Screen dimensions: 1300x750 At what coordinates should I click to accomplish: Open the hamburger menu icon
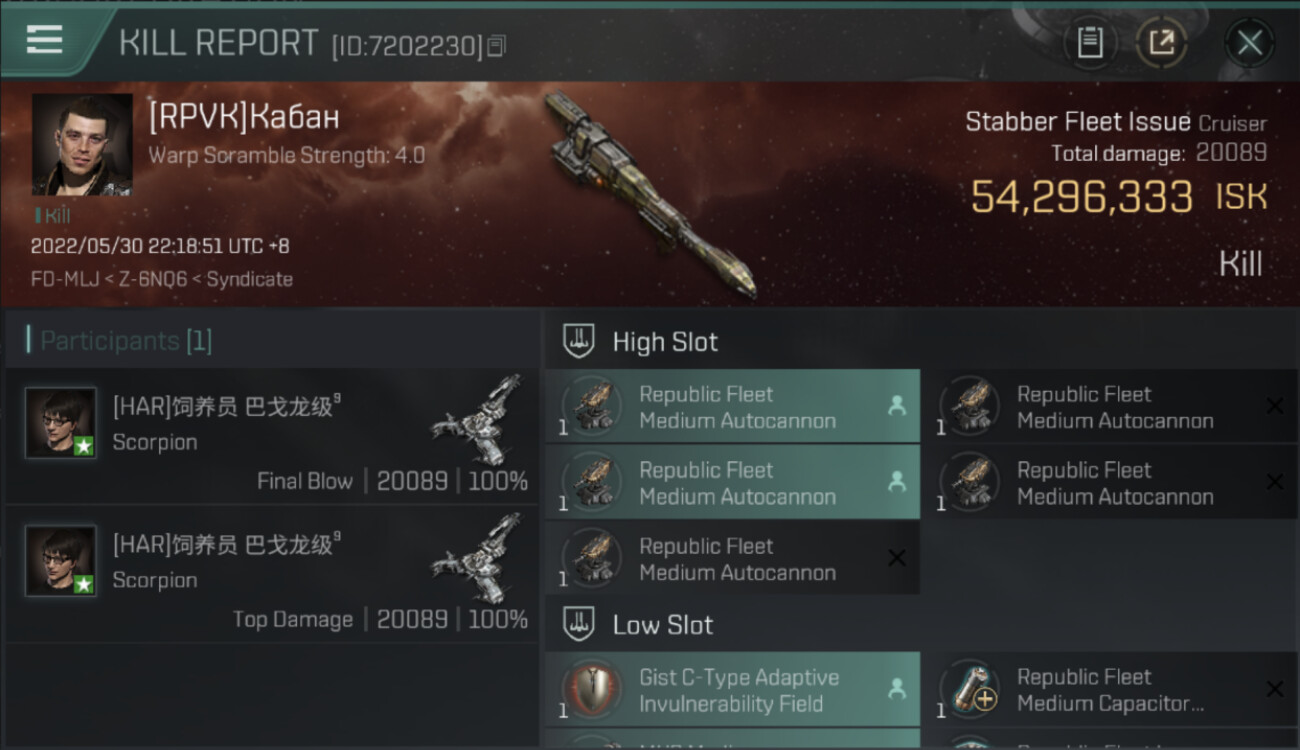45,40
